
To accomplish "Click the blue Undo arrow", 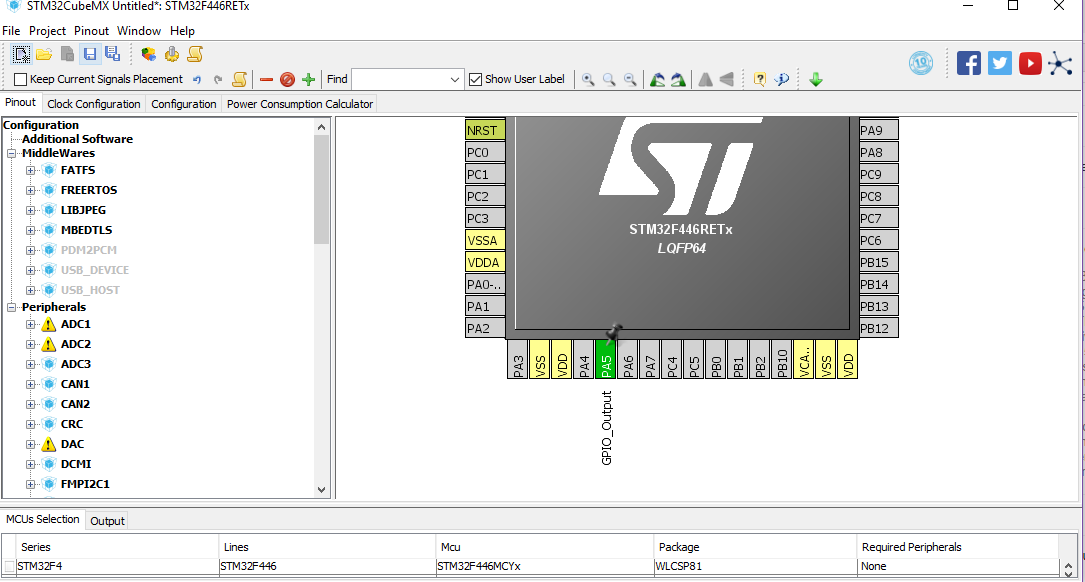I will (197, 80).
